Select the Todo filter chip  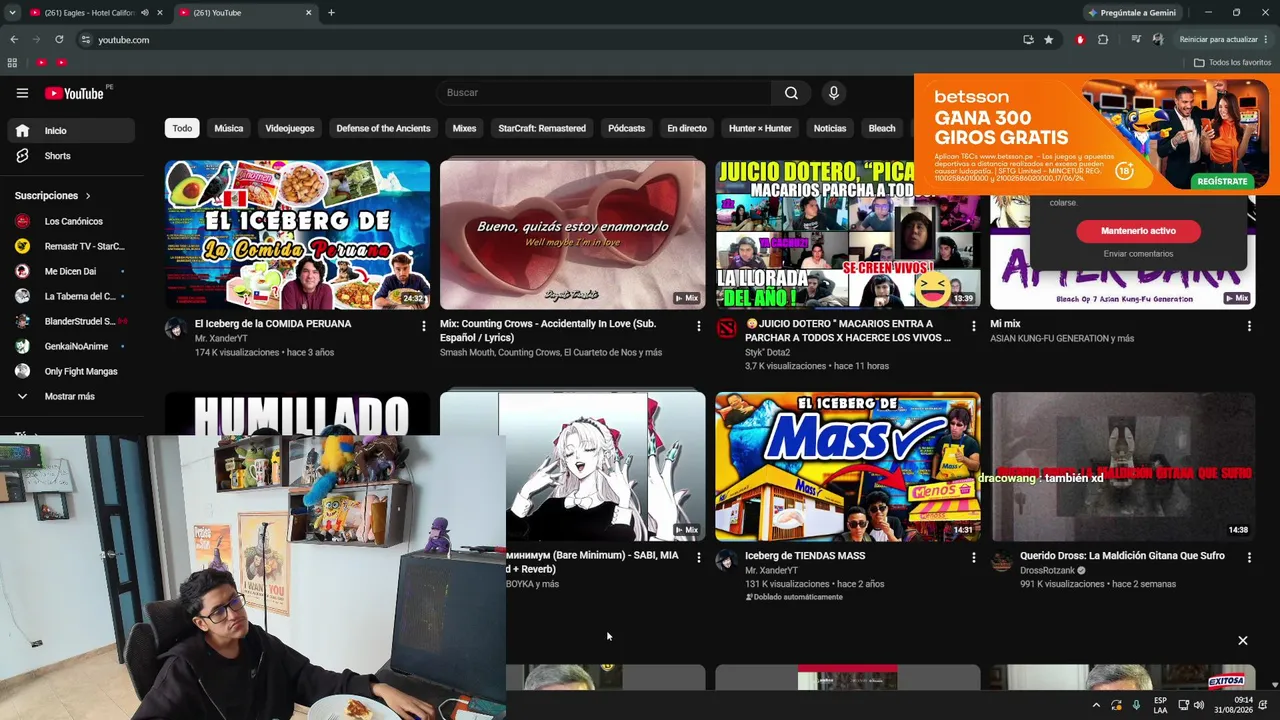(182, 128)
